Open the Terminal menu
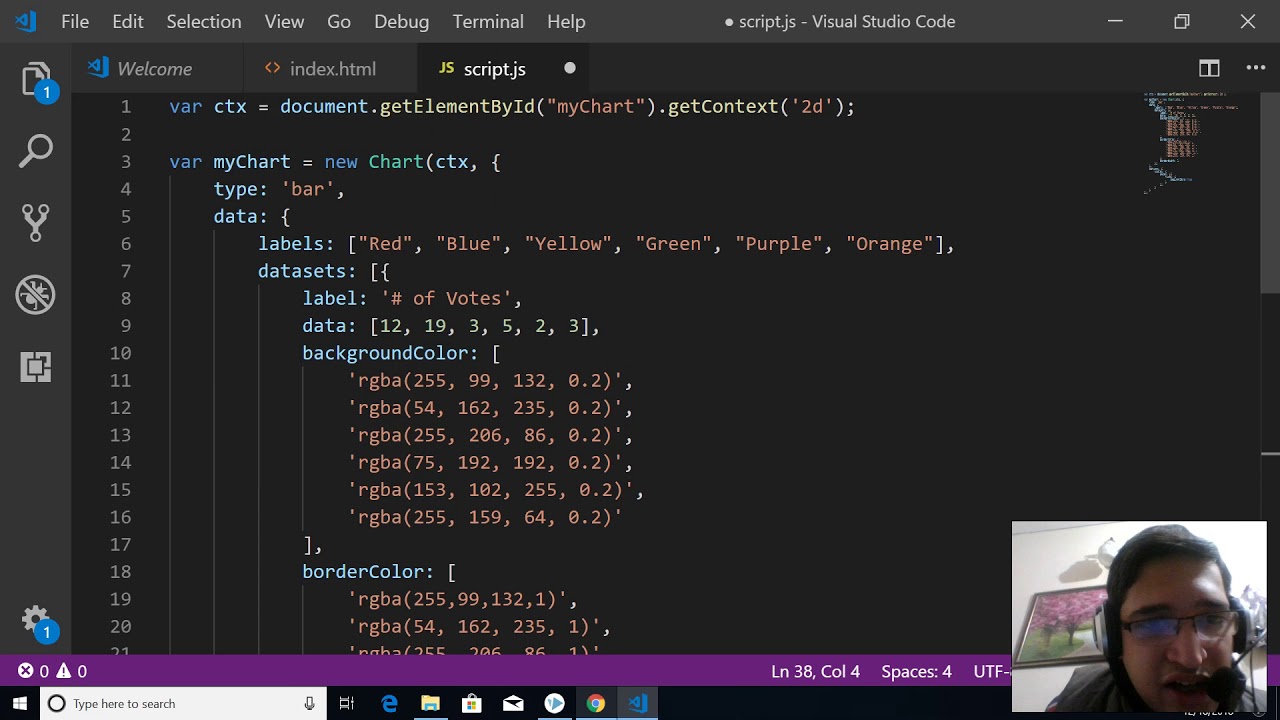 (x=488, y=21)
